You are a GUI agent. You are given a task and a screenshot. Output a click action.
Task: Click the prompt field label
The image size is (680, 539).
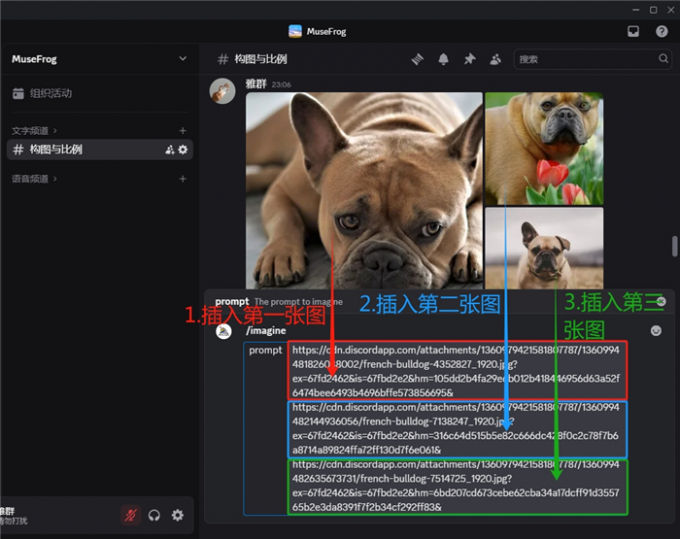(265, 350)
